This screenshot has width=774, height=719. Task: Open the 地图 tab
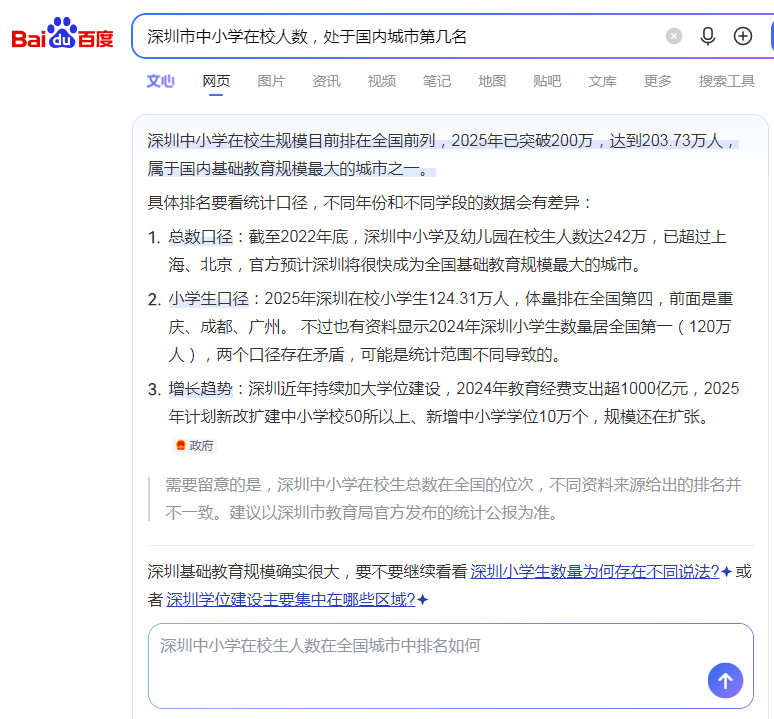[492, 81]
